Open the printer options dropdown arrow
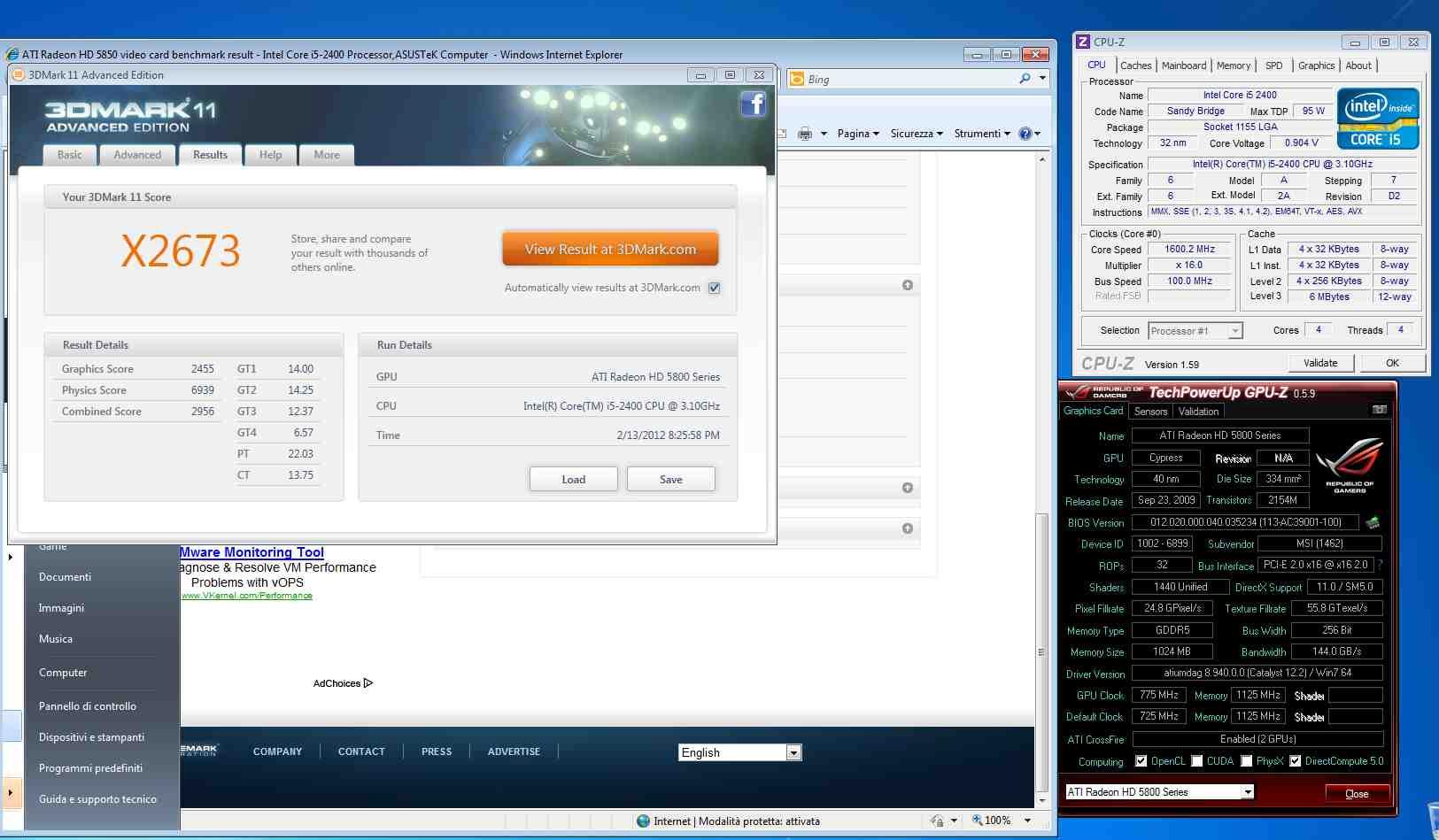This screenshot has height=840, width=1439. (x=824, y=134)
